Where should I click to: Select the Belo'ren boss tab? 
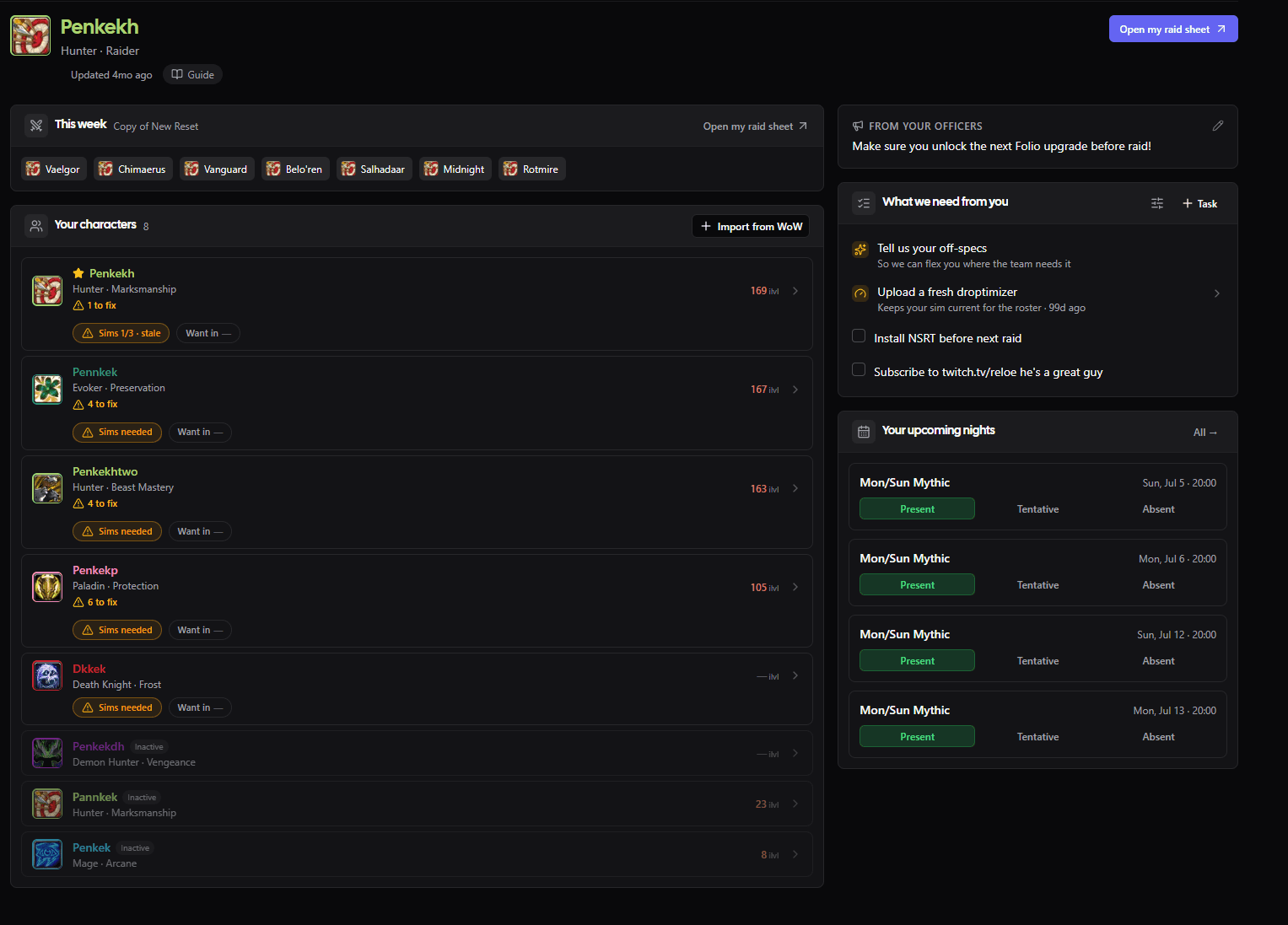pos(295,169)
